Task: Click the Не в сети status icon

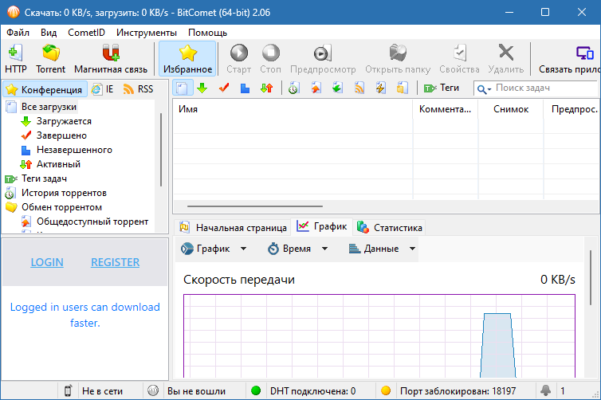Action: click(x=67, y=391)
